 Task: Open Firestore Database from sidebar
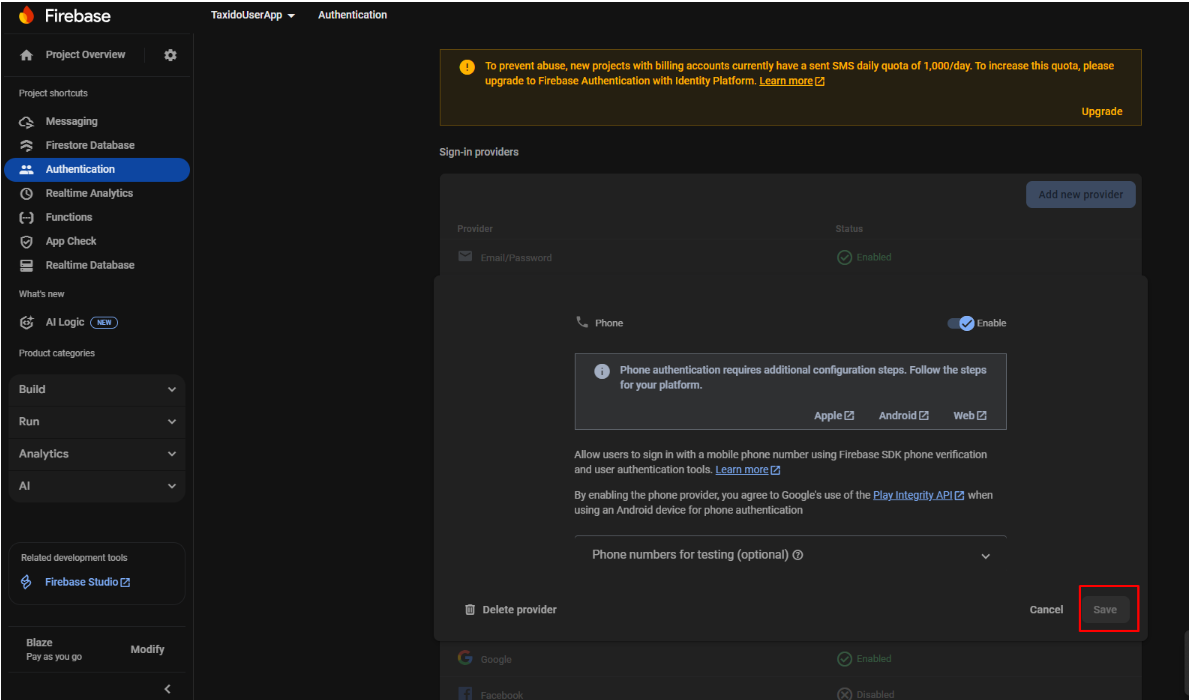[x=89, y=145]
